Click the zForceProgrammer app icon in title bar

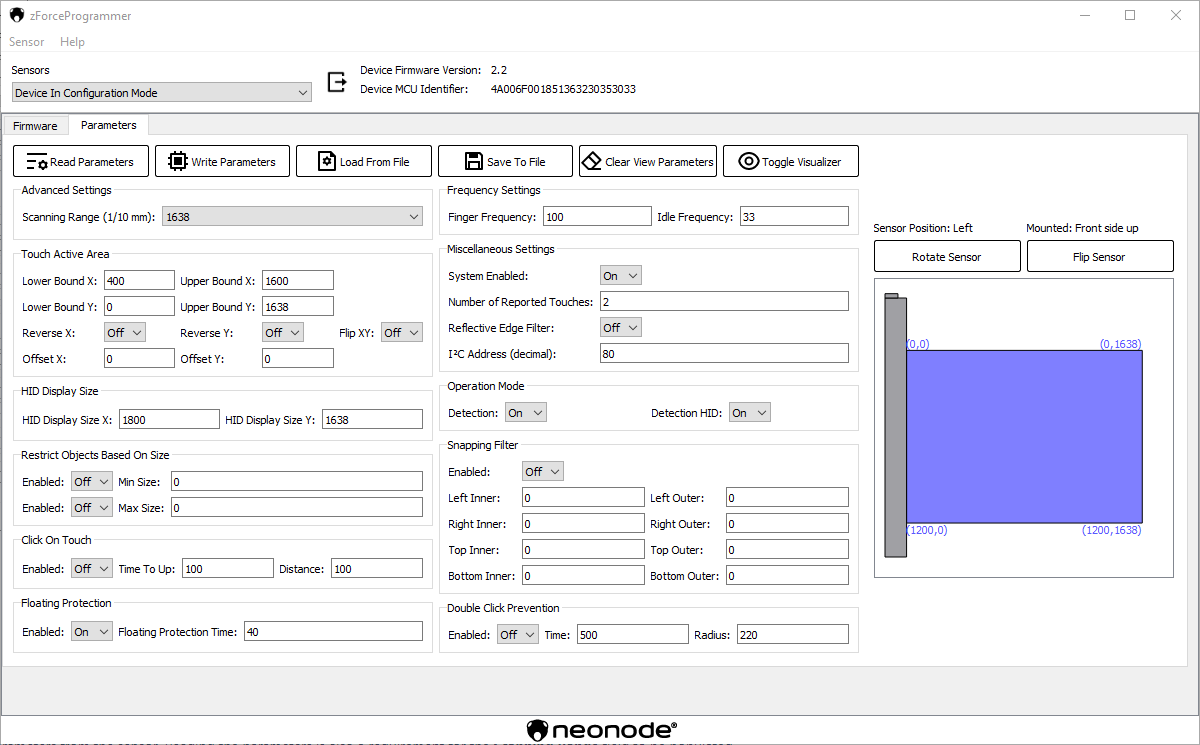[x=17, y=16]
